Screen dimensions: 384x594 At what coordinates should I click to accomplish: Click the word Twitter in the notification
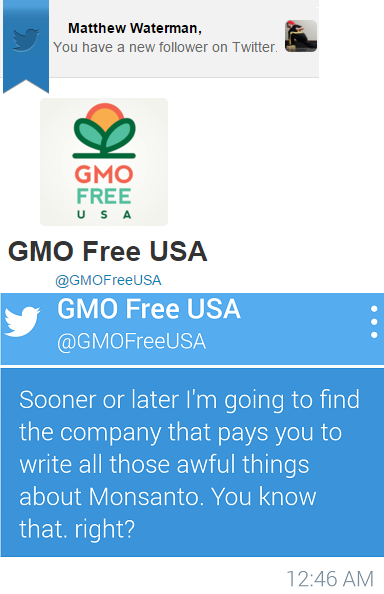click(255, 47)
